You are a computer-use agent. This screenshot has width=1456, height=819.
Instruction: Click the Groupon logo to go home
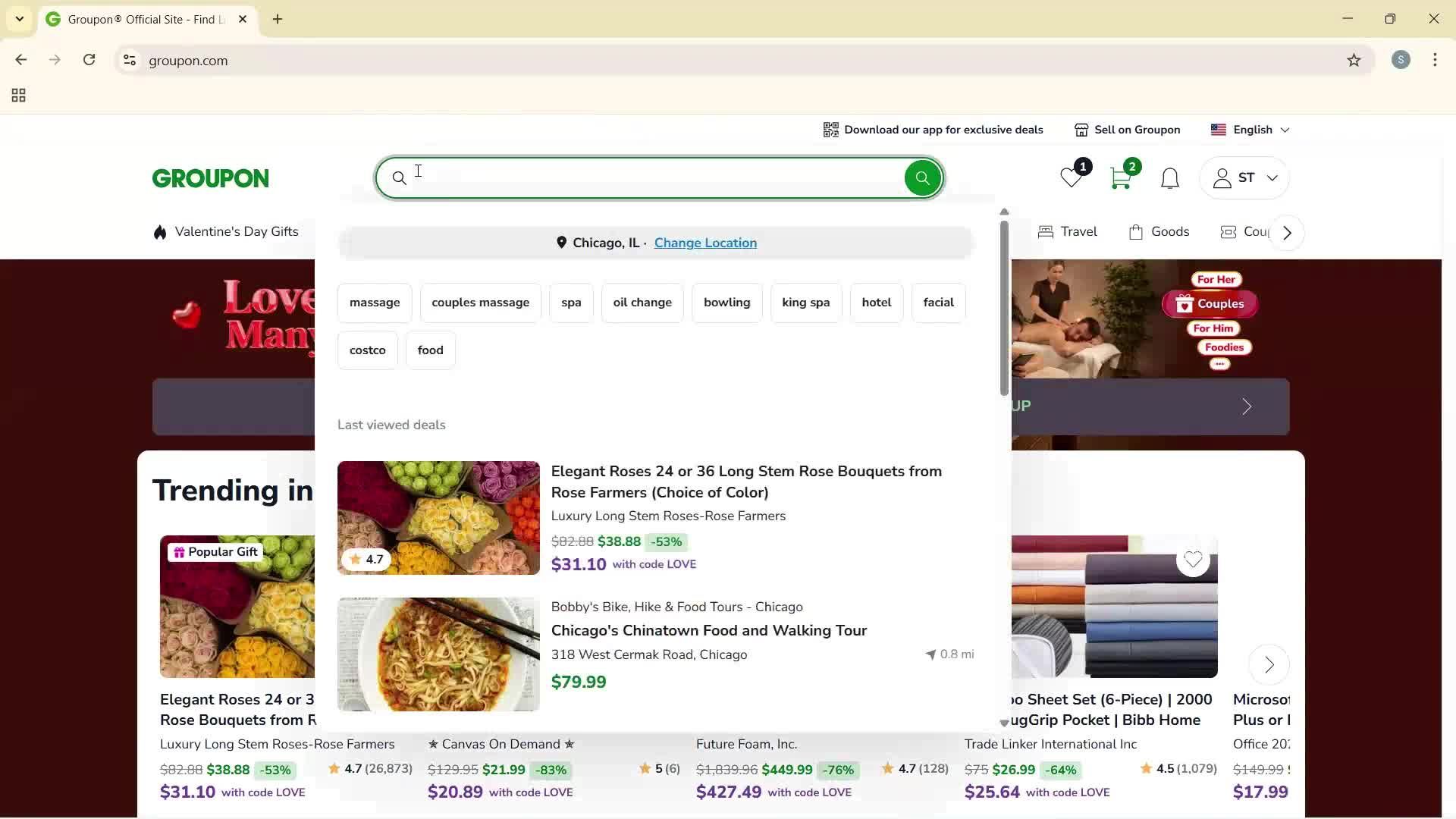click(210, 177)
